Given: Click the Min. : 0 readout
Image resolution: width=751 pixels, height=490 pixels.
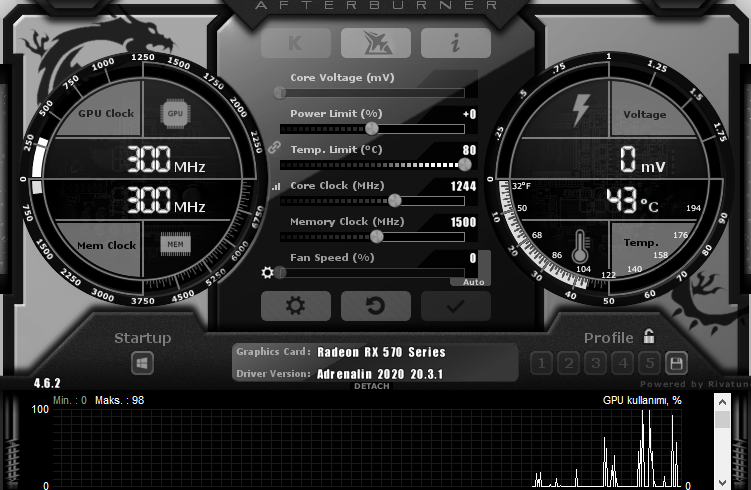Looking at the screenshot, I should [70, 400].
